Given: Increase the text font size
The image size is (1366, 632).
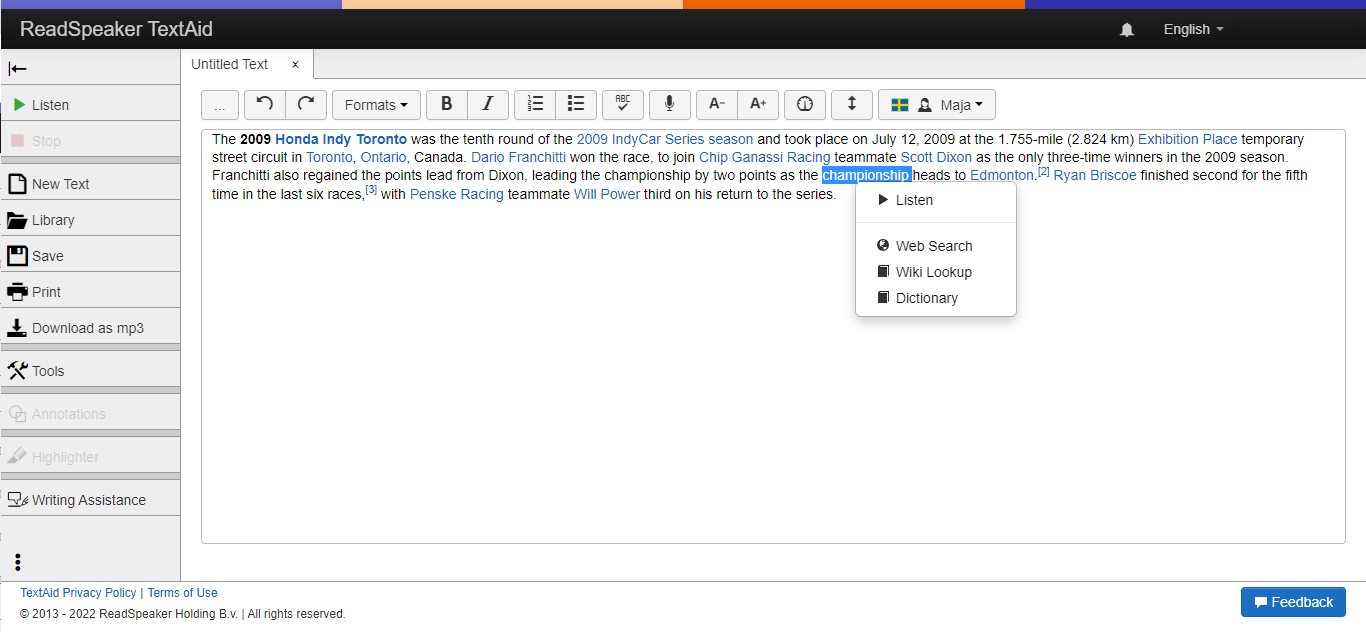Looking at the screenshot, I should [758, 105].
